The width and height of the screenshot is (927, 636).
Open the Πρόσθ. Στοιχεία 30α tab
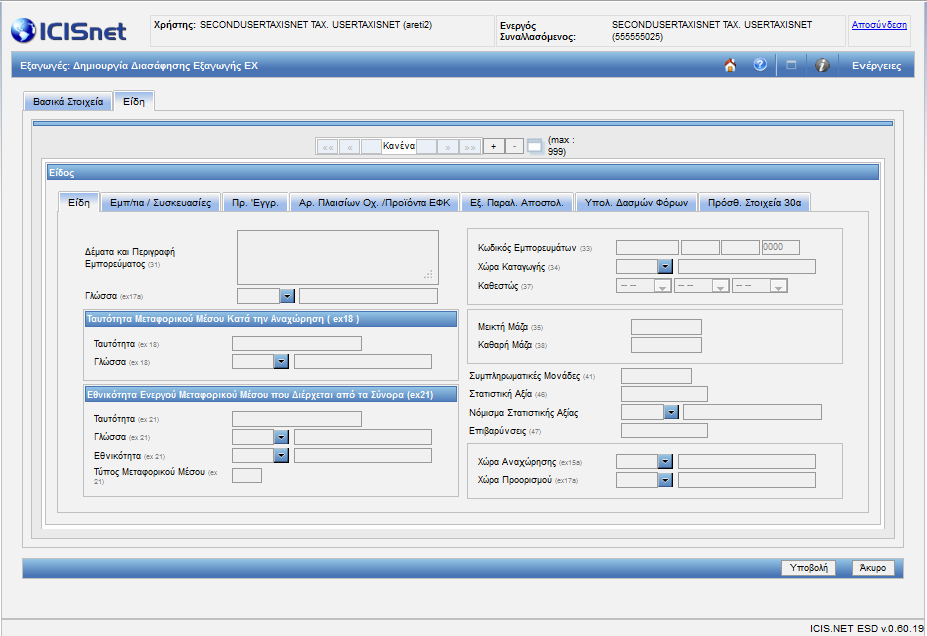point(754,203)
